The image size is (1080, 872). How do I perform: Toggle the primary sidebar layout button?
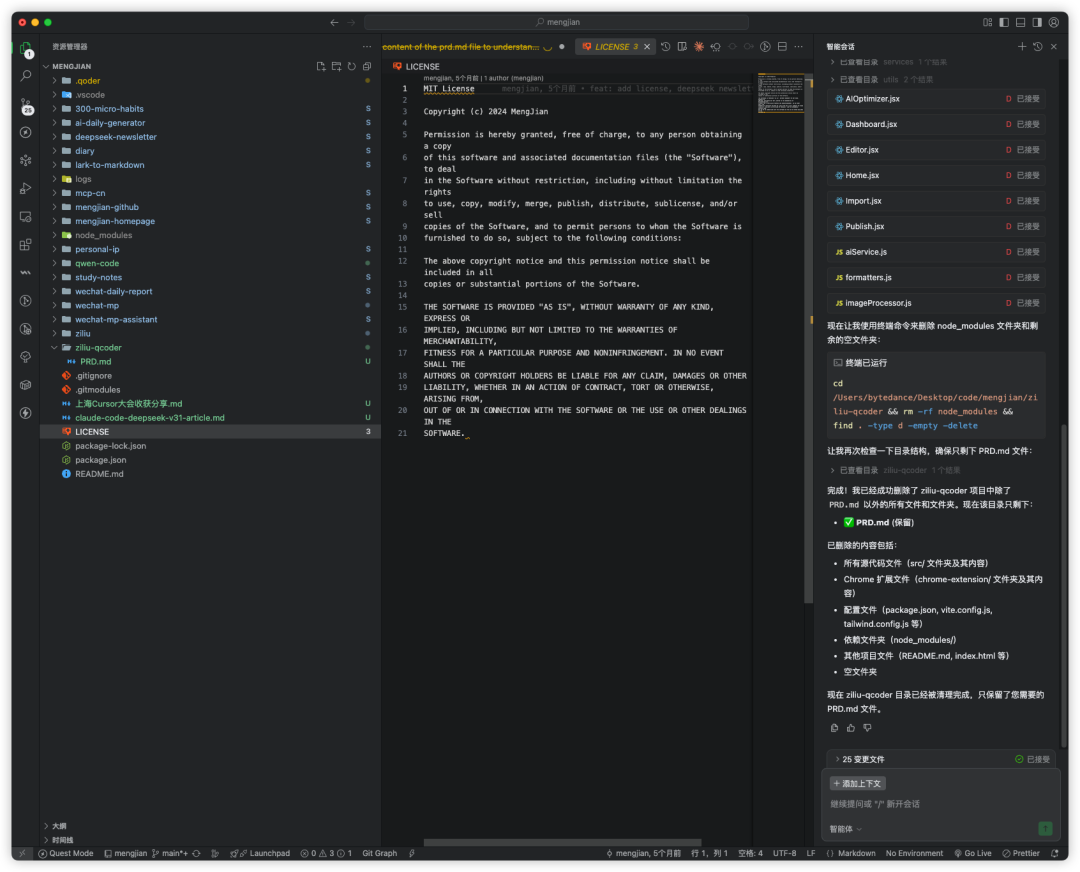click(x=1004, y=22)
